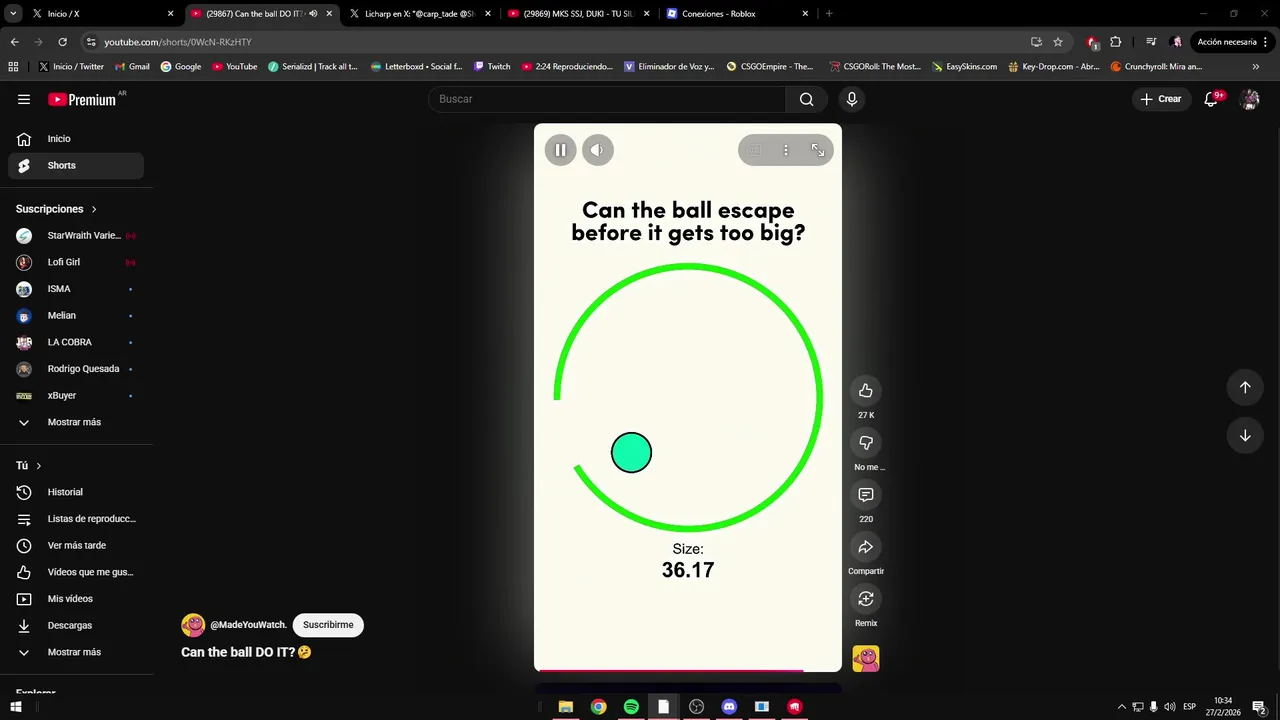Open the Short's three-dot options menu
Viewport: 1280px width, 720px height.
[786, 150]
